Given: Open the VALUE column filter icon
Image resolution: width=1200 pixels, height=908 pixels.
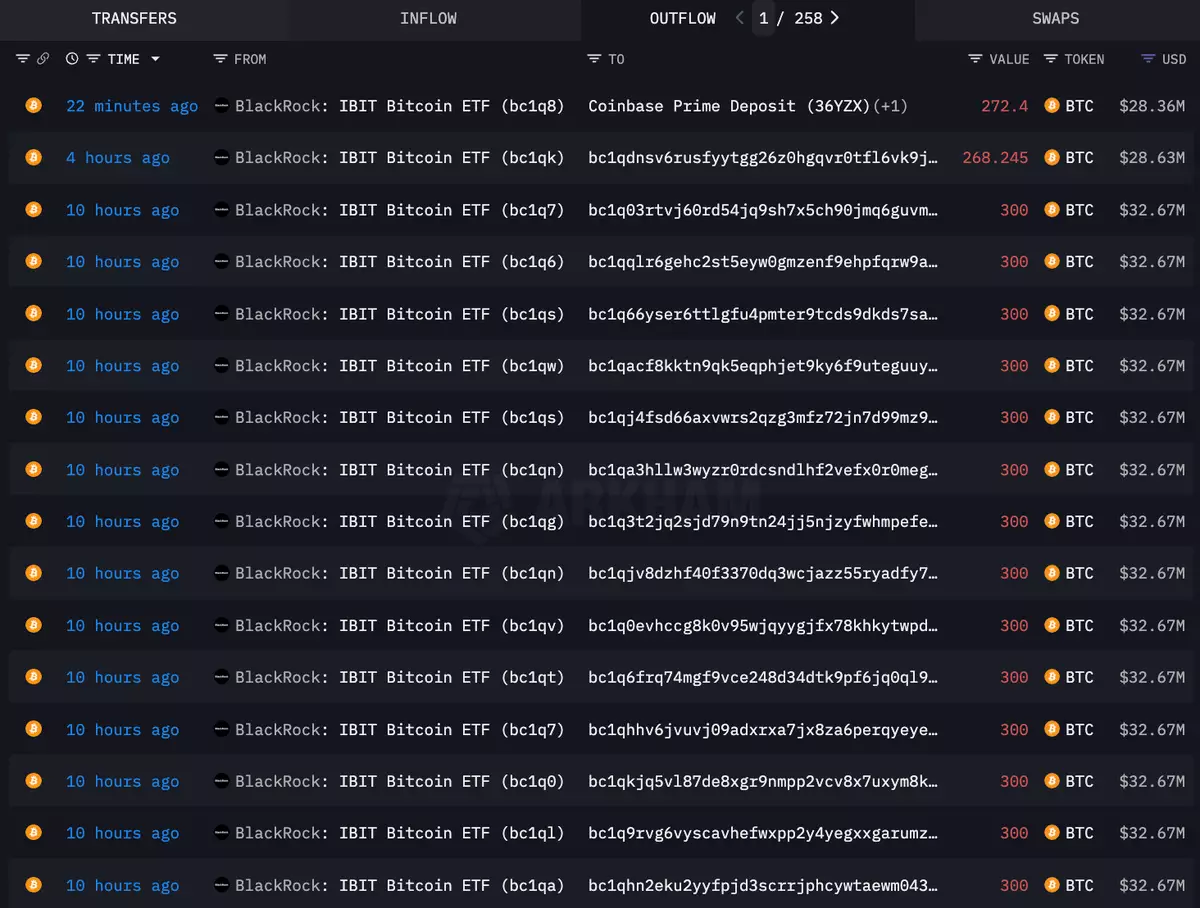Looking at the screenshot, I should point(975,59).
